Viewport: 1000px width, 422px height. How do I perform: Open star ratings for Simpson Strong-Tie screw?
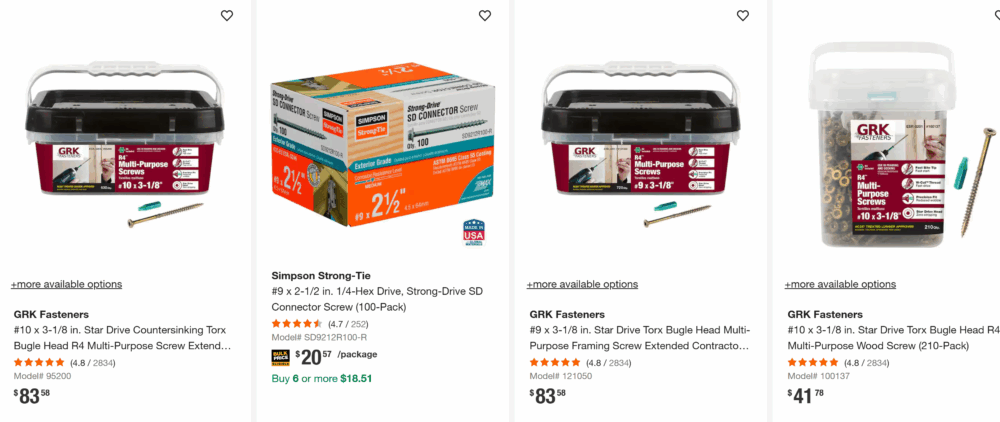[x=297, y=324]
